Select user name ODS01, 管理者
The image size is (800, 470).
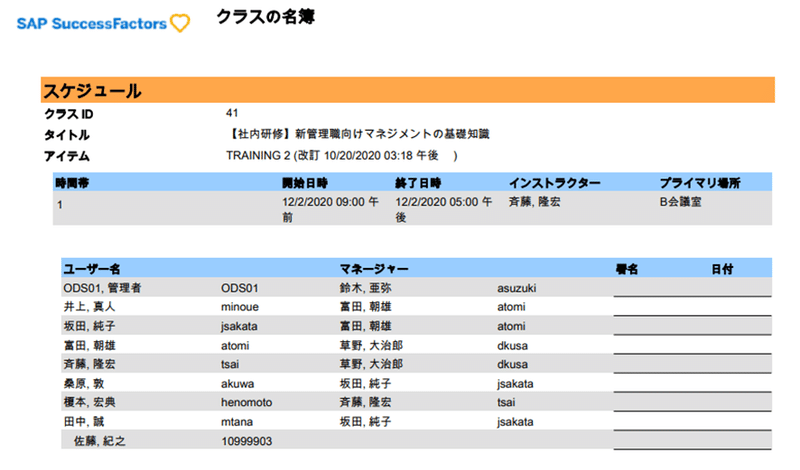click(x=102, y=288)
